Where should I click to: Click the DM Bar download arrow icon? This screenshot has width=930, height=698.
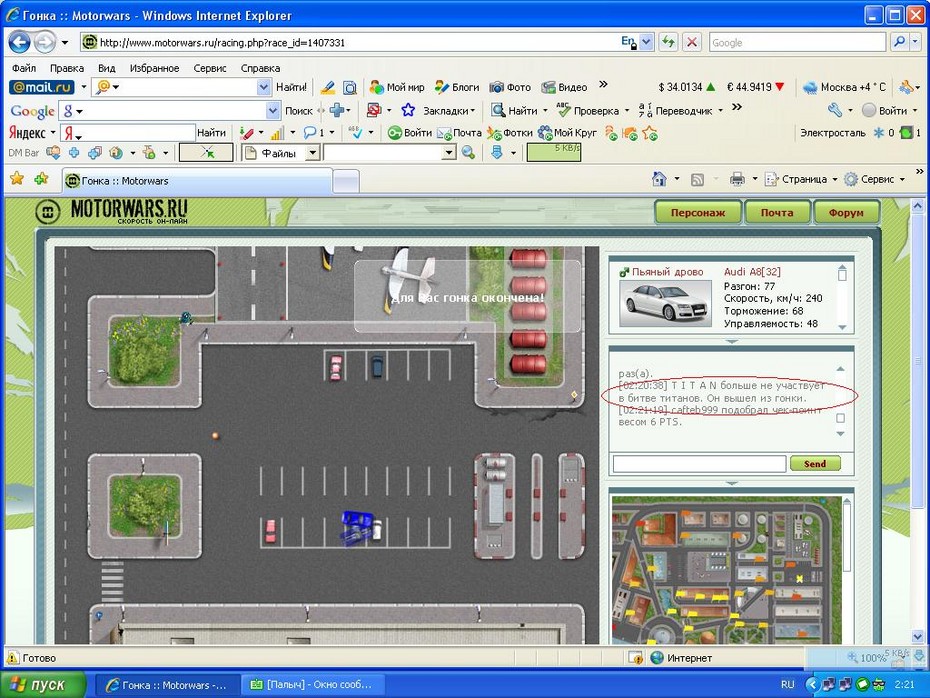[497, 153]
